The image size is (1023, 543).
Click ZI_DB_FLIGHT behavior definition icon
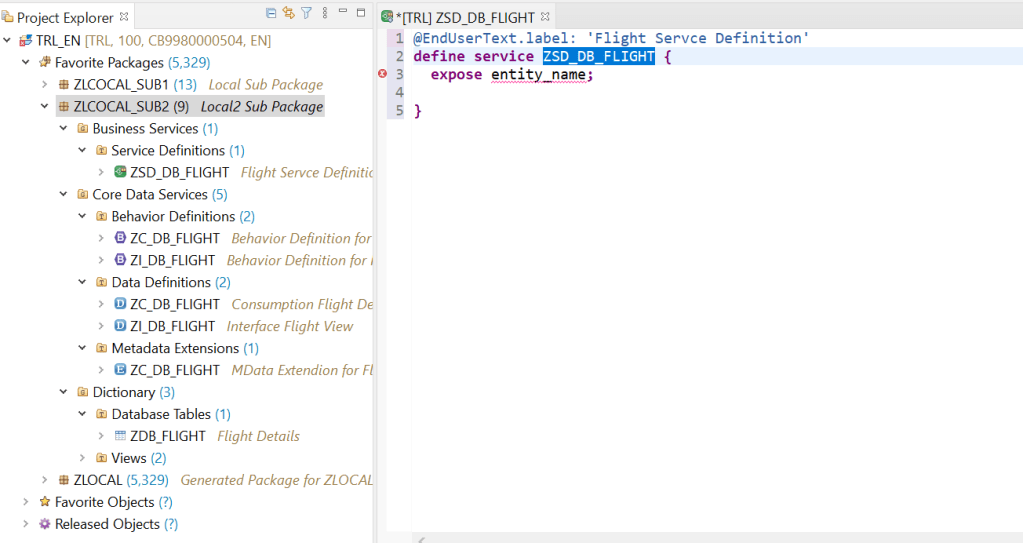point(120,260)
